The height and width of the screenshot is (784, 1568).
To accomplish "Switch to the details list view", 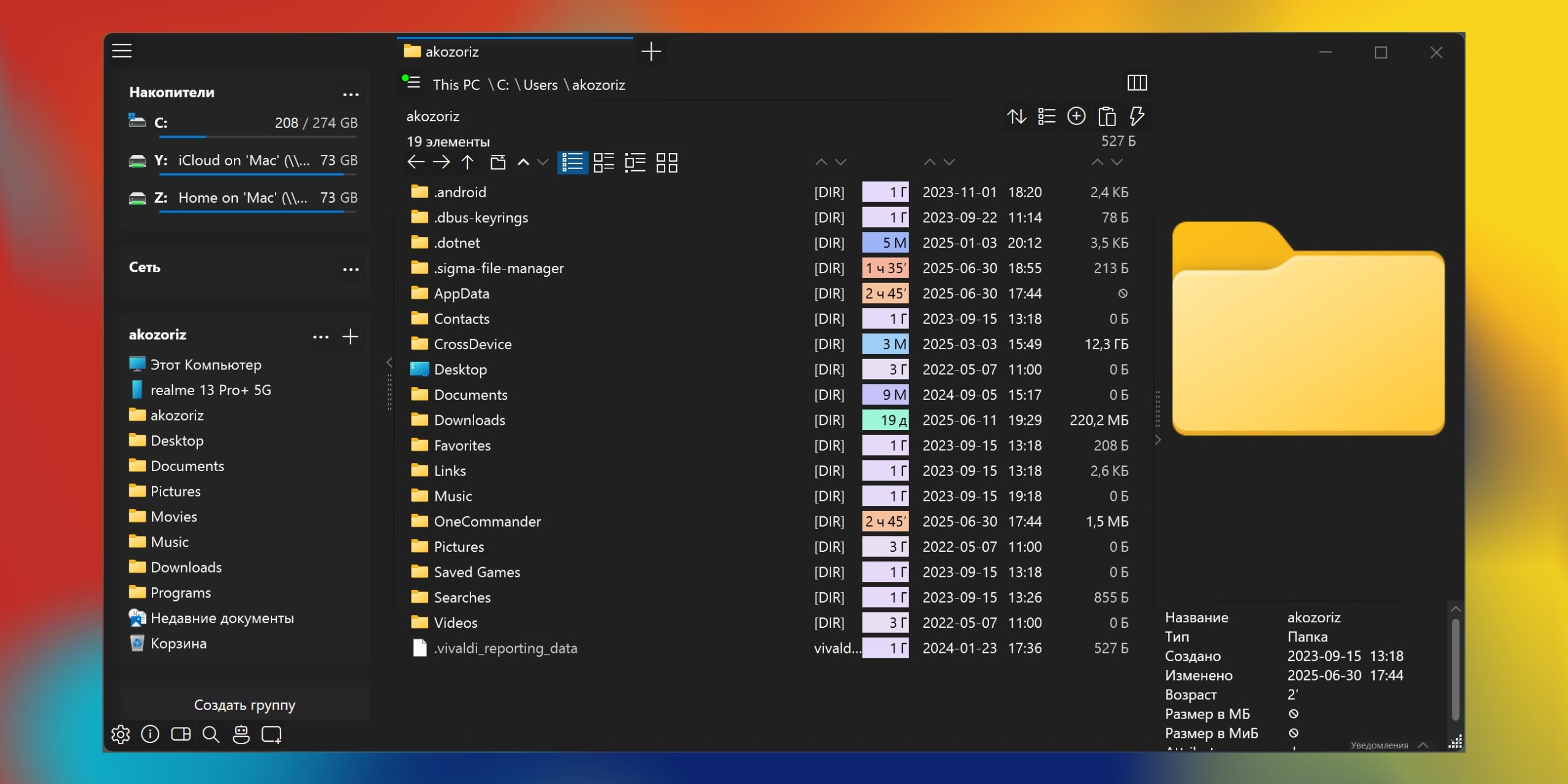I will point(572,162).
